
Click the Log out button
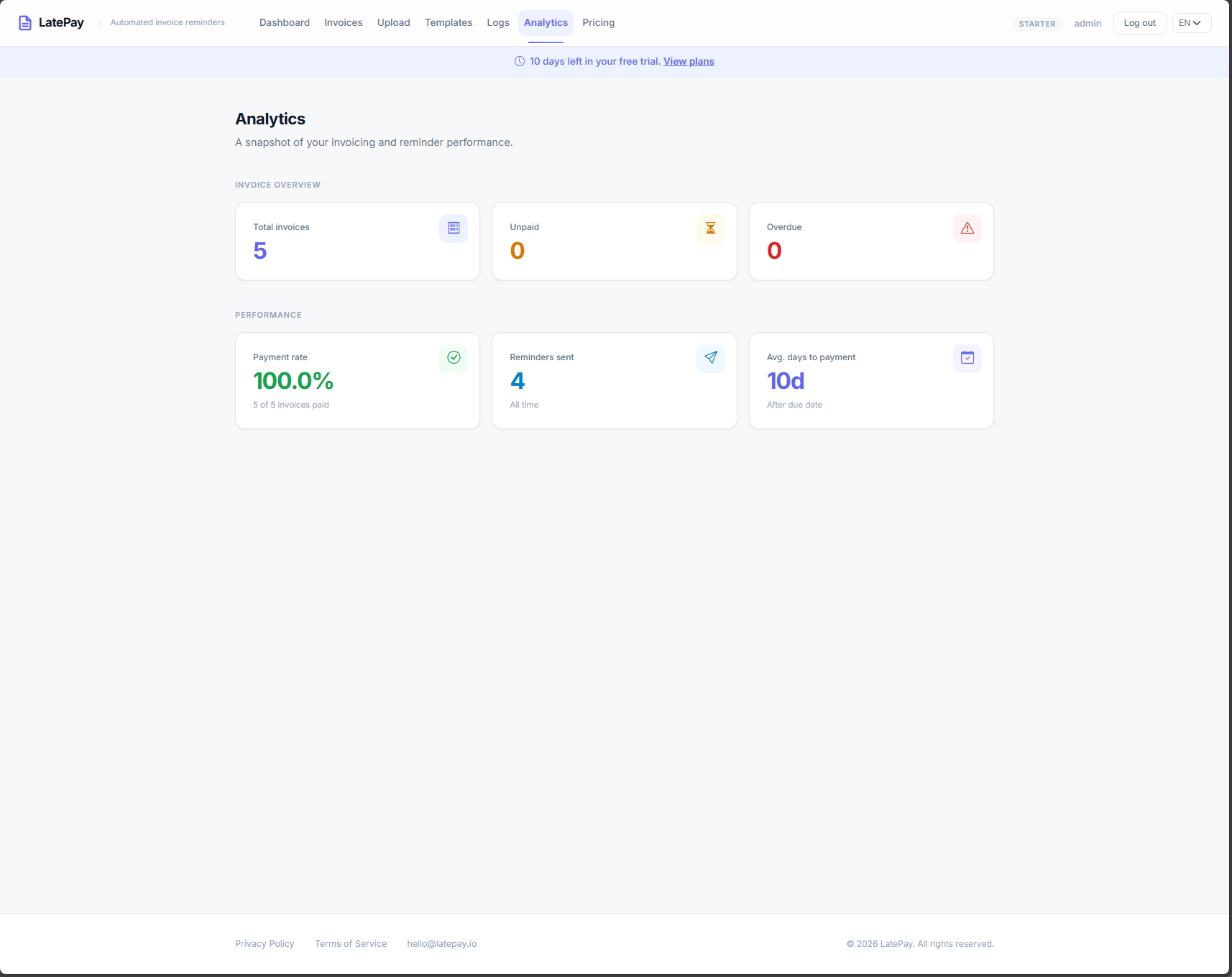click(1140, 23)
